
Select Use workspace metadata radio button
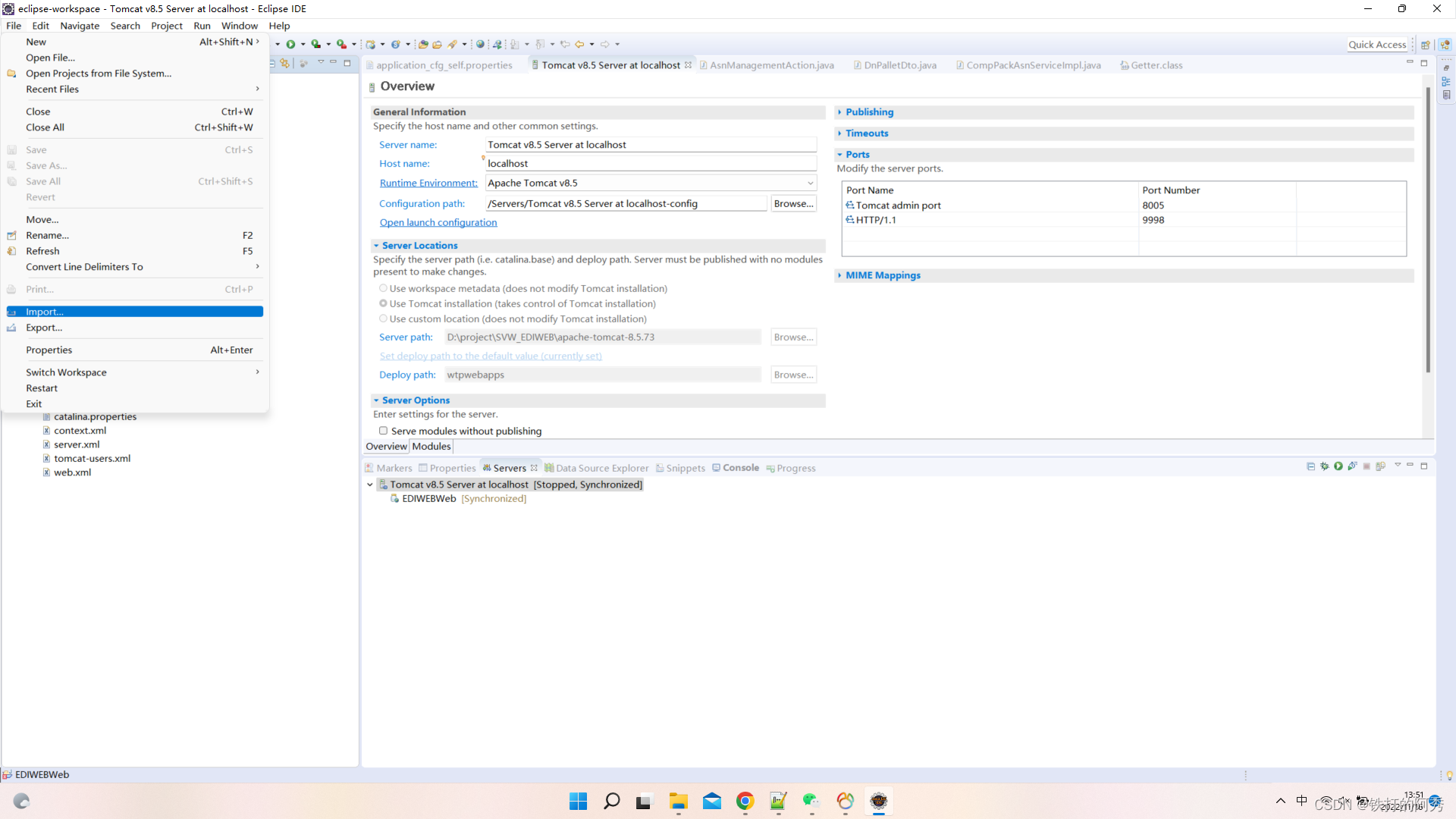point(383,288)
